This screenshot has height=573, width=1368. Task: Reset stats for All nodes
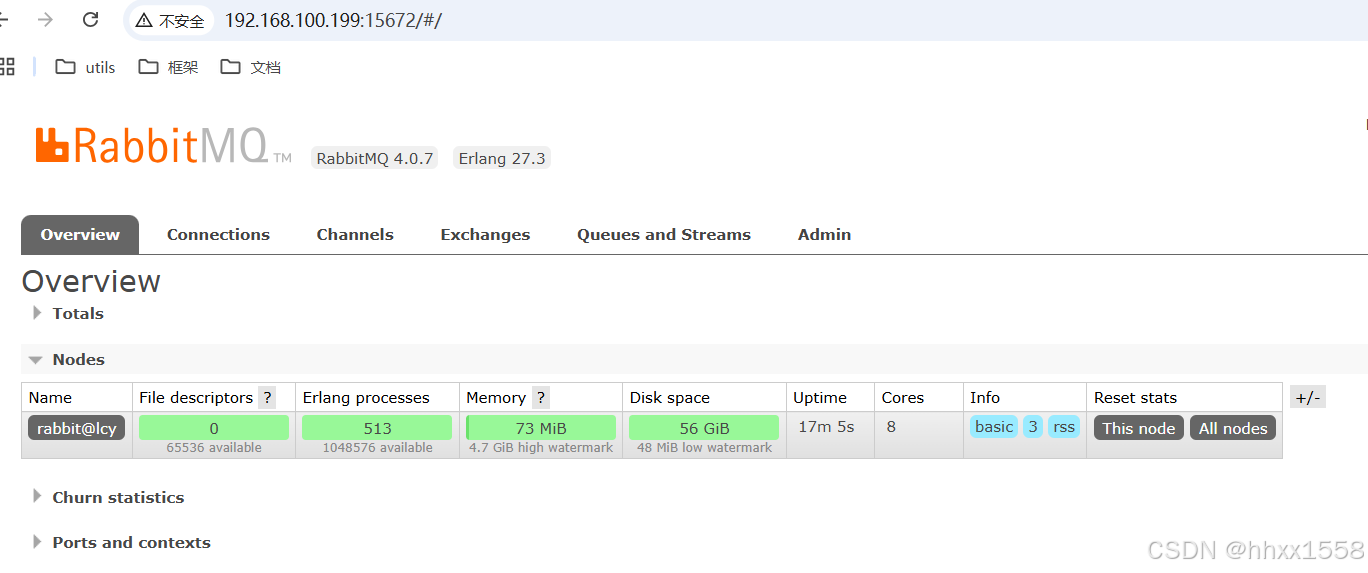(x=1233, y=428)
